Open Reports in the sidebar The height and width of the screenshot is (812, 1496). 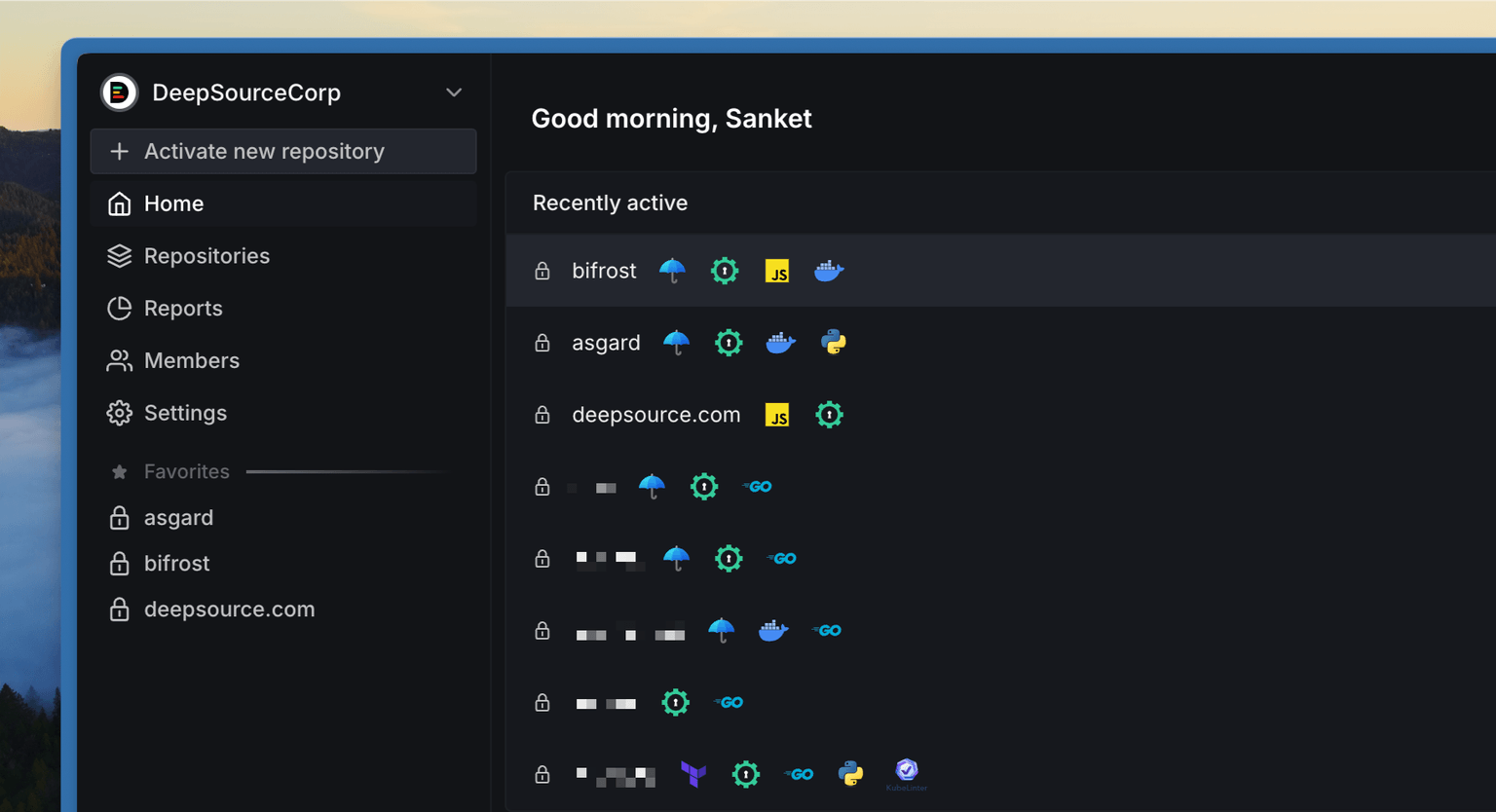click(283, 309)
